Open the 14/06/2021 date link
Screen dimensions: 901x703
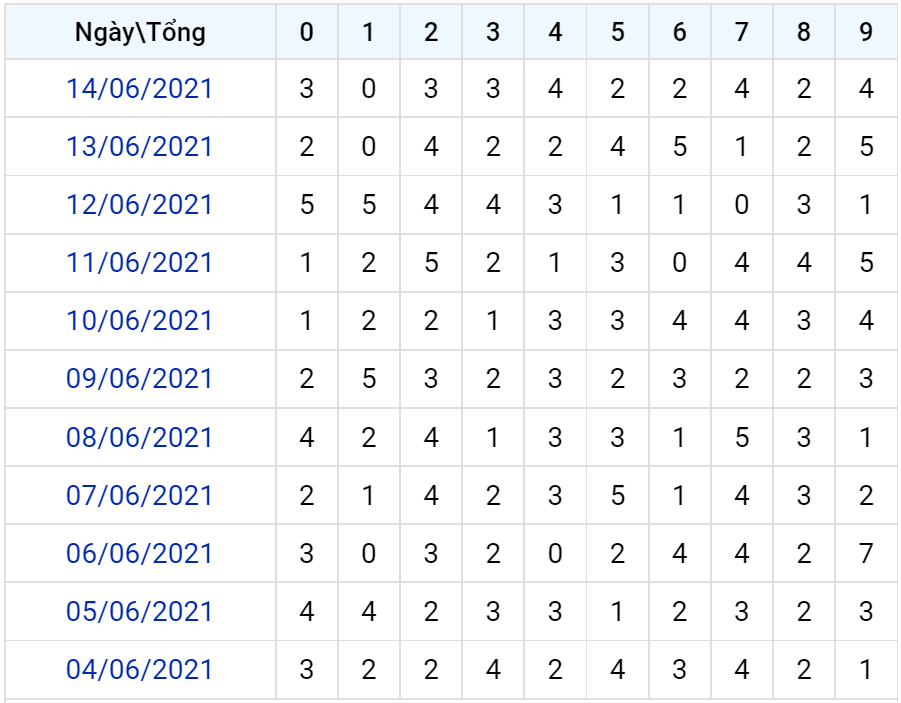pyautogui.click(x=140, y=89)
